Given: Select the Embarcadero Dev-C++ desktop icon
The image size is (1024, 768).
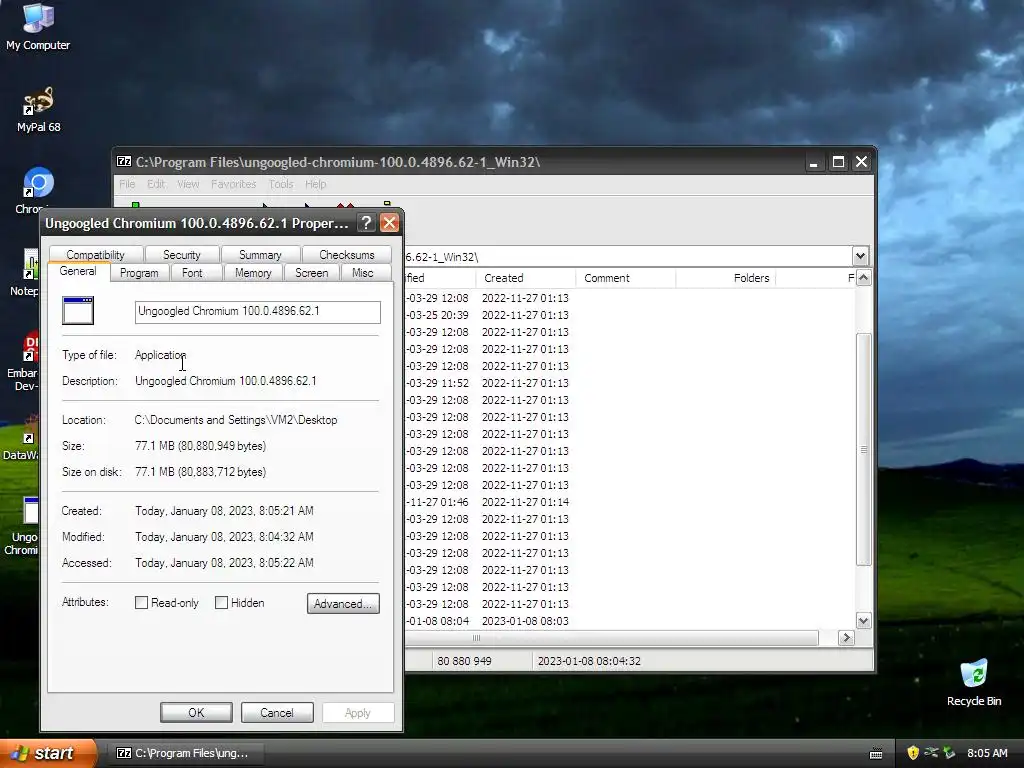Looking at the screenshot, I should pyautogui.click(x=31, y=347).
